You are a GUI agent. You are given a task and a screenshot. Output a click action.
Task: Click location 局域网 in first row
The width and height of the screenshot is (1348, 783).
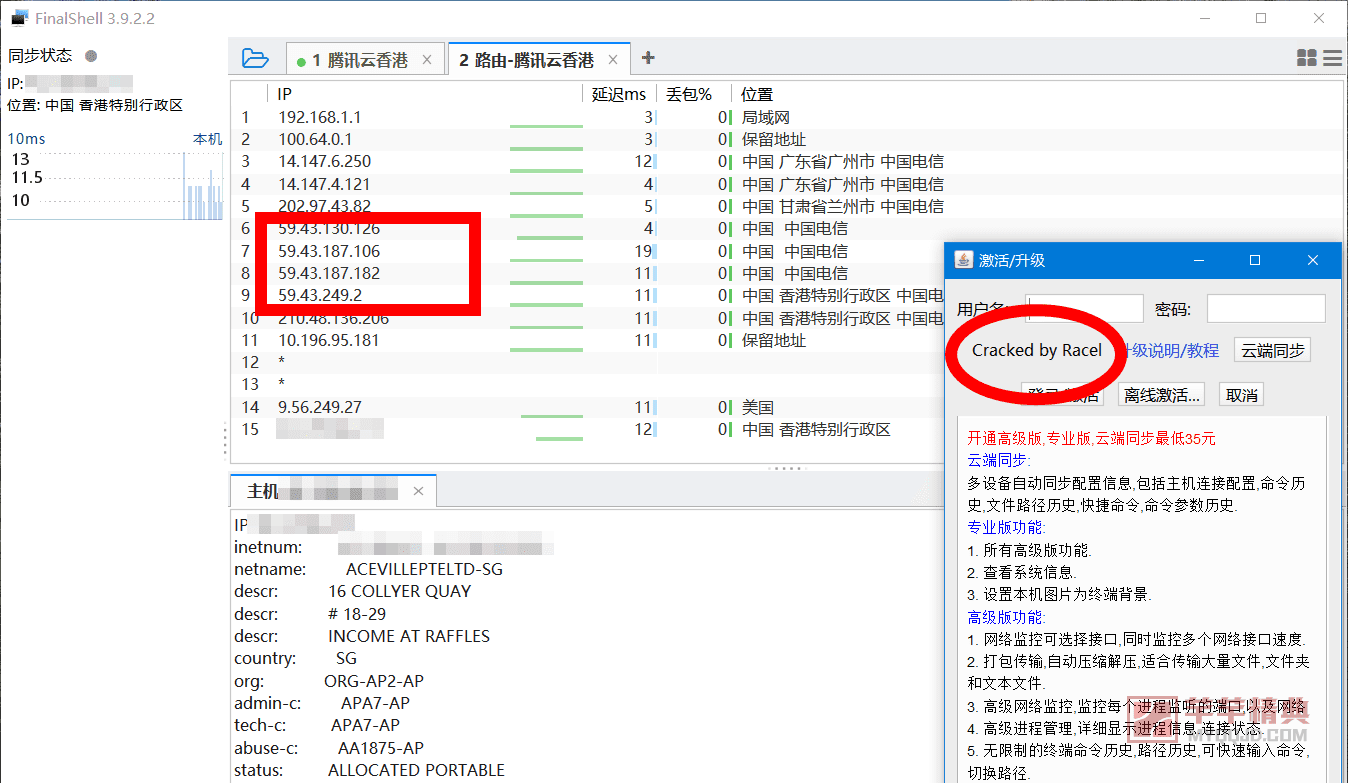(x=766, y=117)
